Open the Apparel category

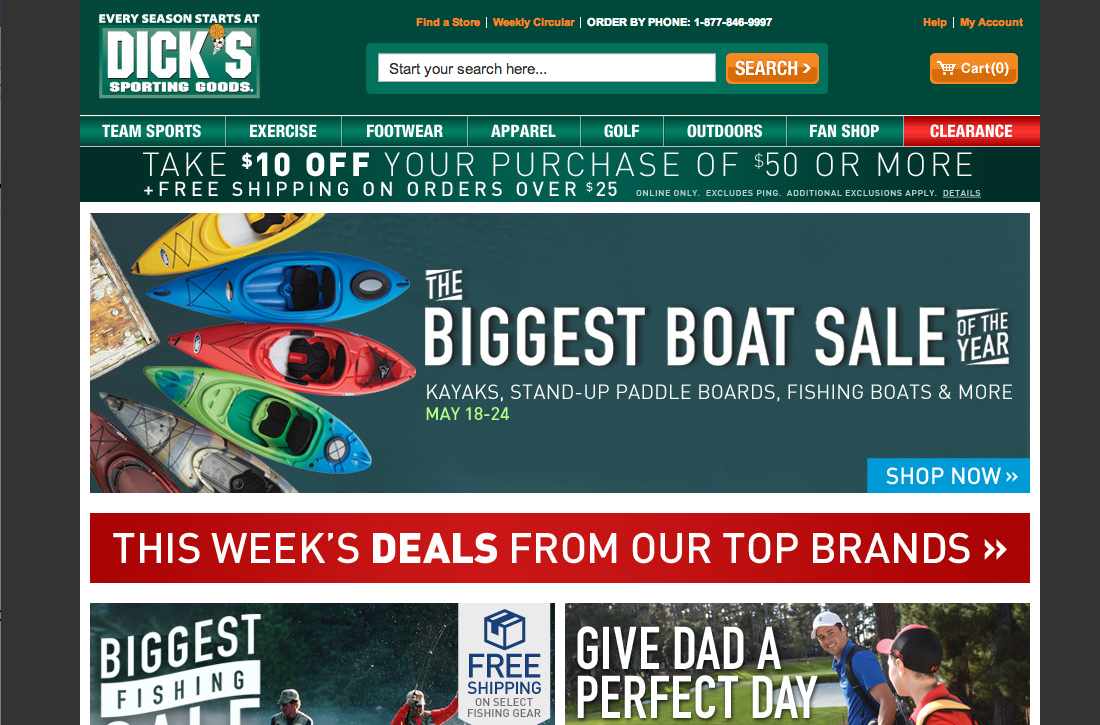523,131
